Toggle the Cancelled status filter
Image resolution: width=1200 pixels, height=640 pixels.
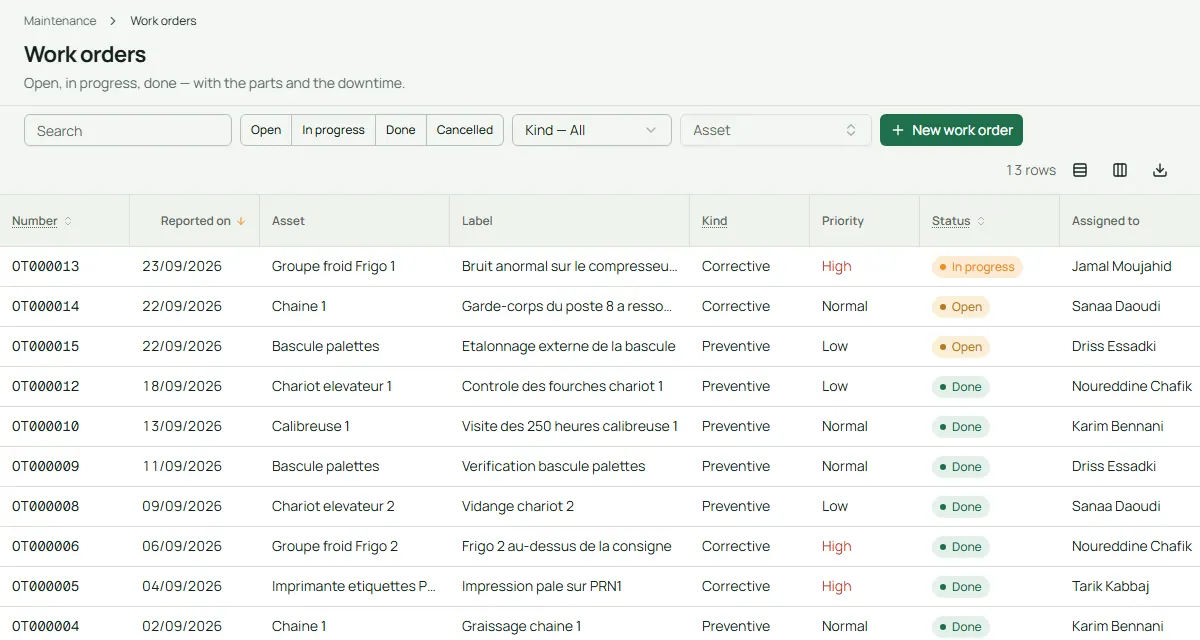tap(465, 130)
